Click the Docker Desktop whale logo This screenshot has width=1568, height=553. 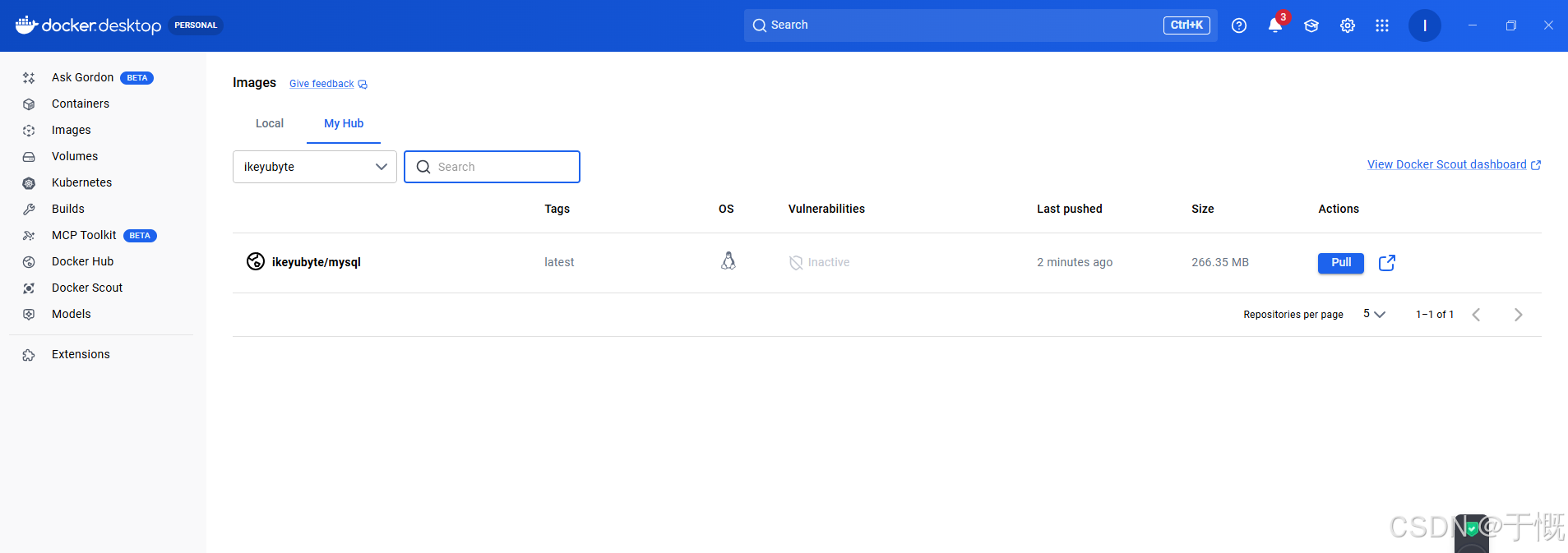point(26,25)
